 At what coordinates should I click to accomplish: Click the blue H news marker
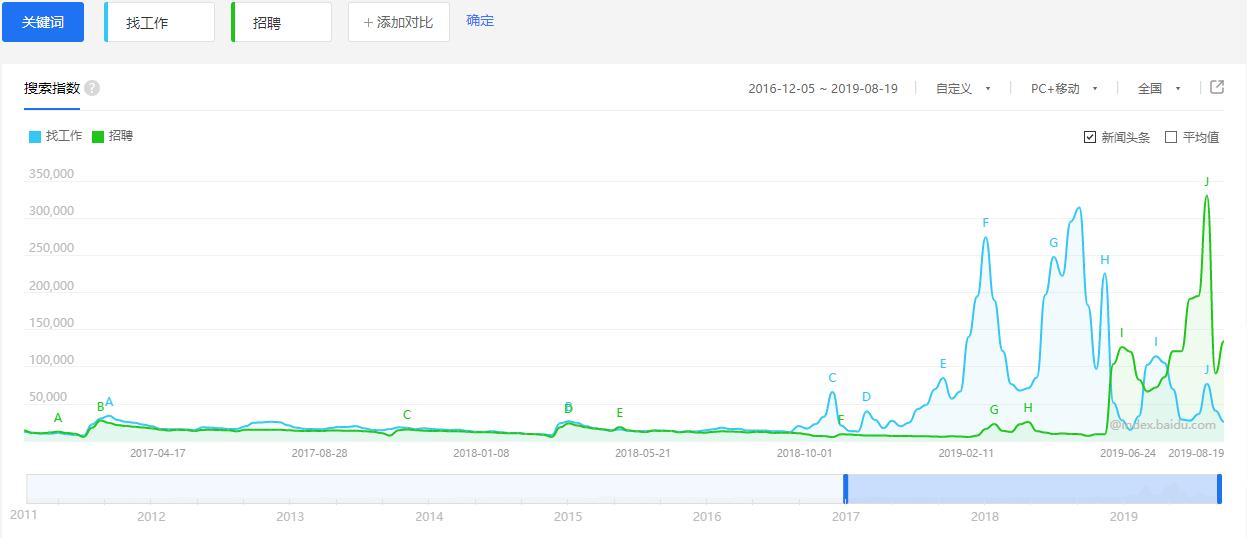click(x=1105, y=260)
